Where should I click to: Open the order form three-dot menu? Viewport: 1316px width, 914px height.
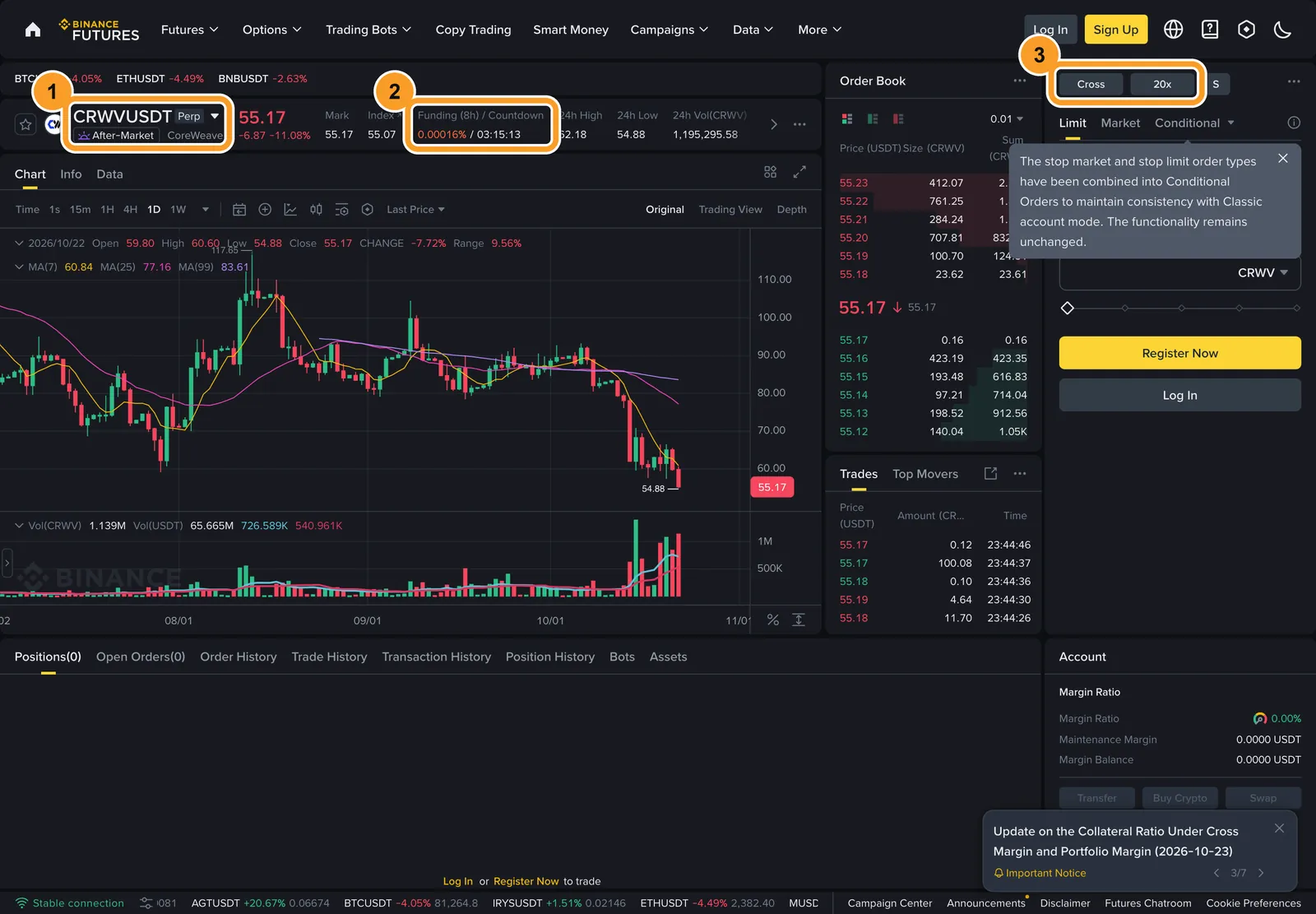coord(1294,81)
